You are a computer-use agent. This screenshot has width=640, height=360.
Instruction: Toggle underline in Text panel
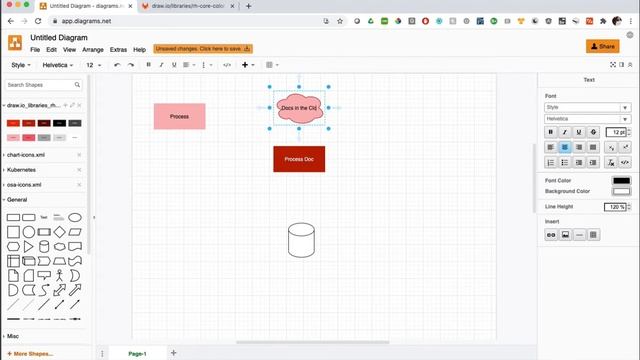tap(579, 132)
